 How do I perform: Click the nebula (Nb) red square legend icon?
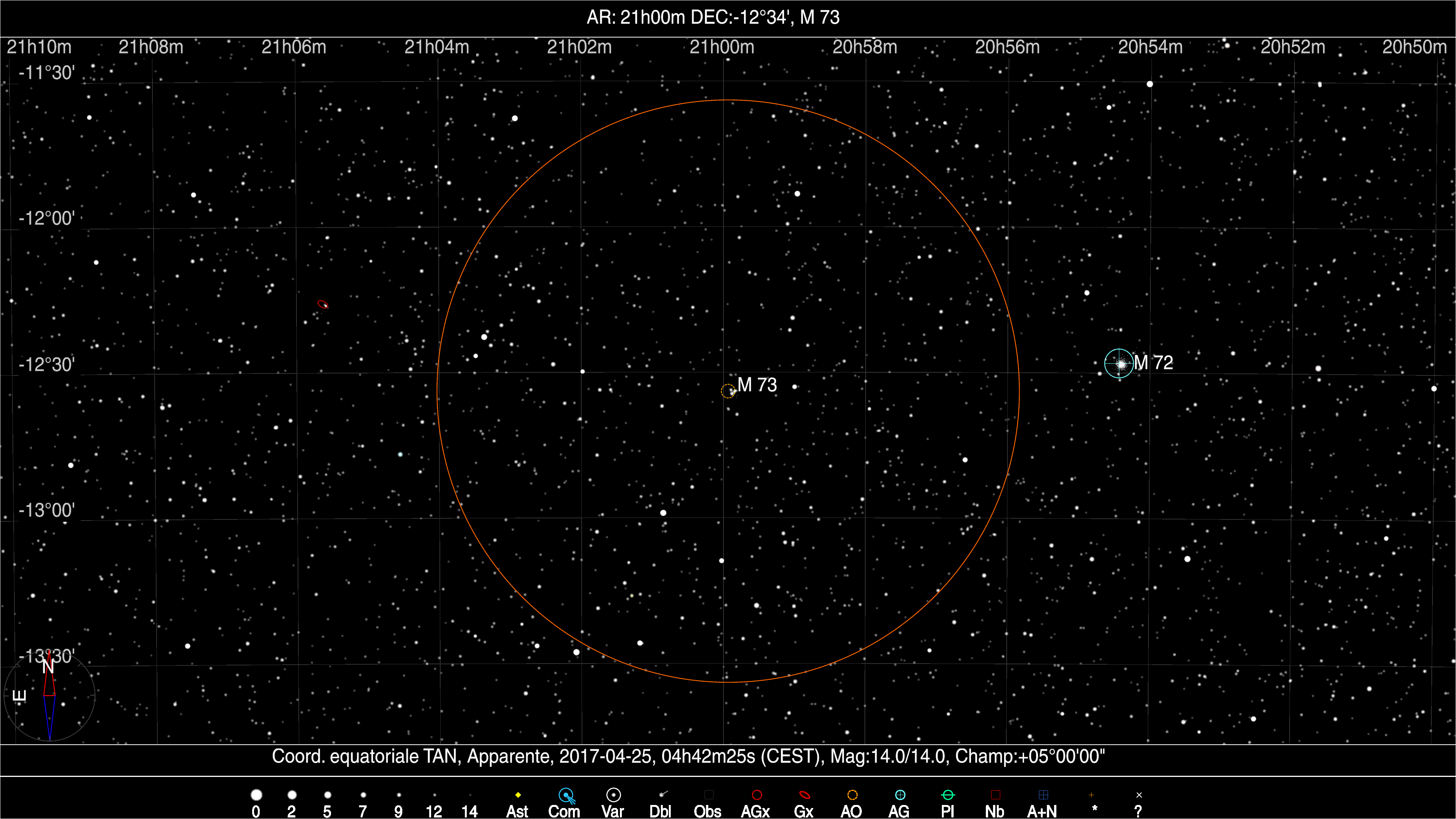pos(995,795)
